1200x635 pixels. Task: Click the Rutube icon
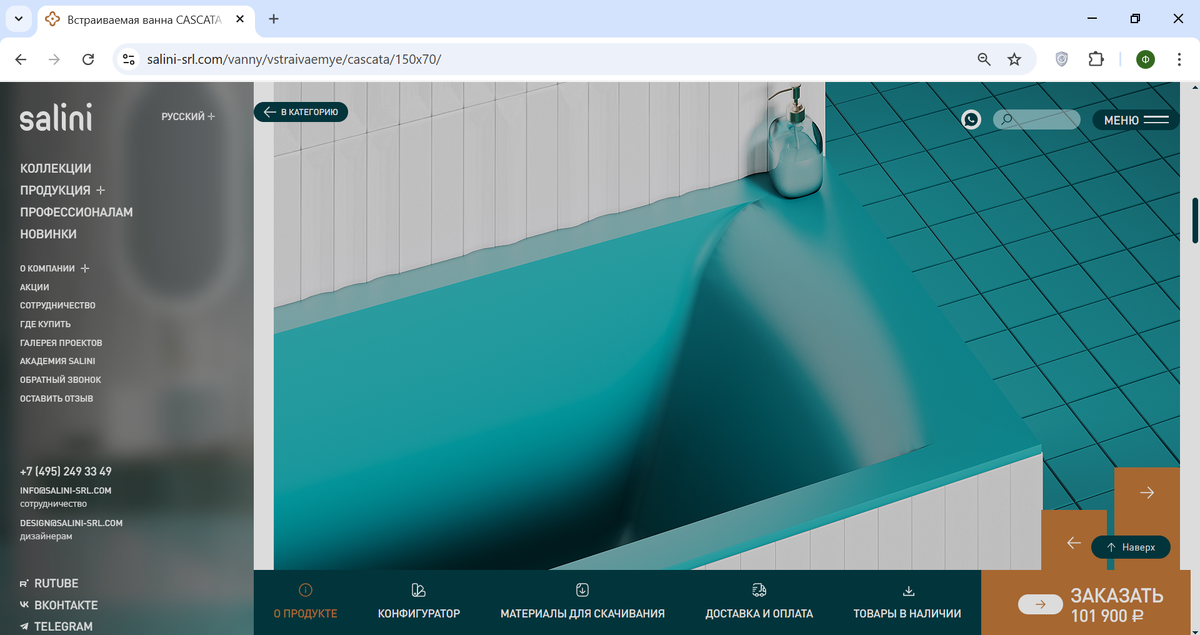coord(24,584)
